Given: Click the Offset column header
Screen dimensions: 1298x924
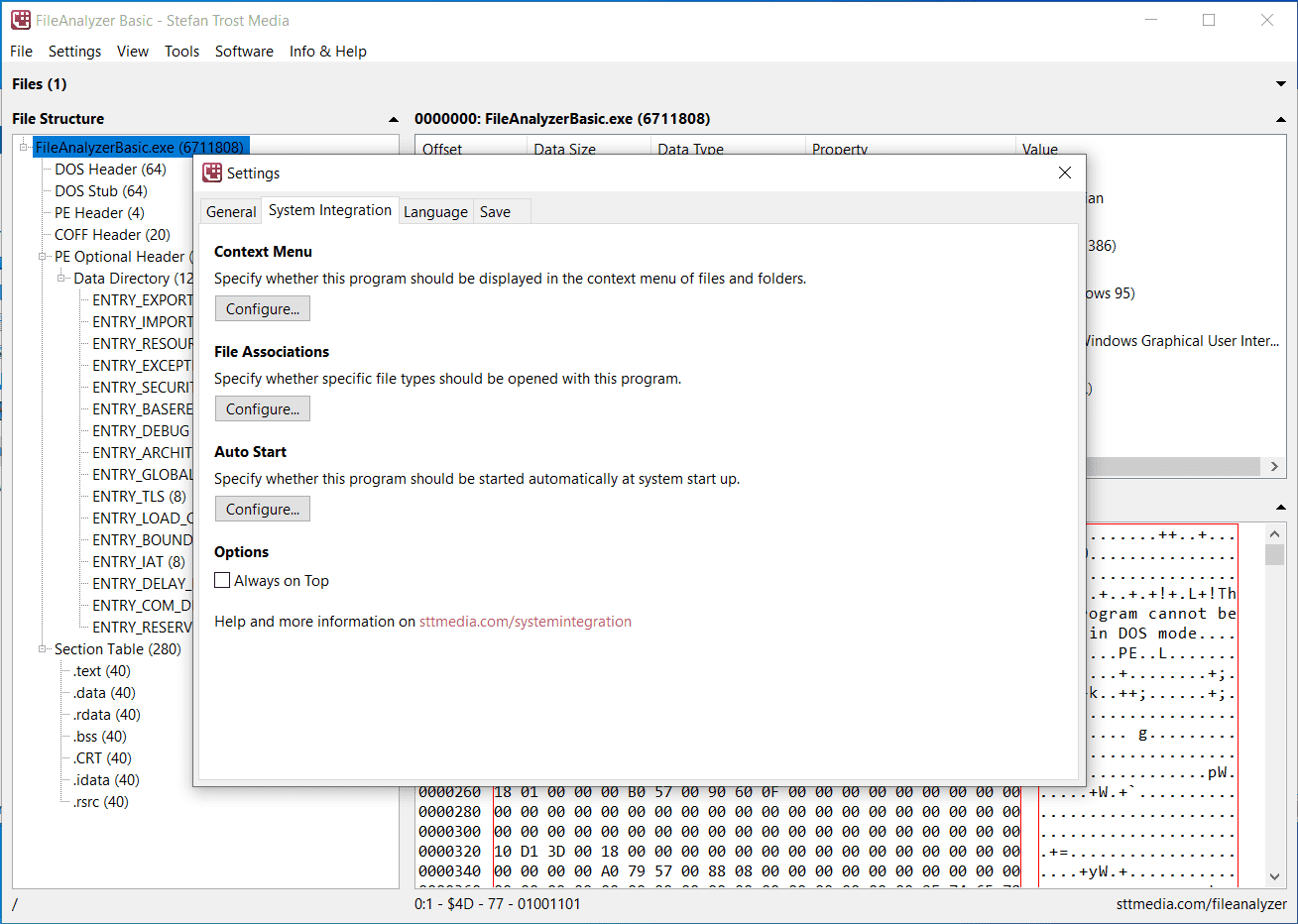Looking at the screenshot, I should 471,146.
